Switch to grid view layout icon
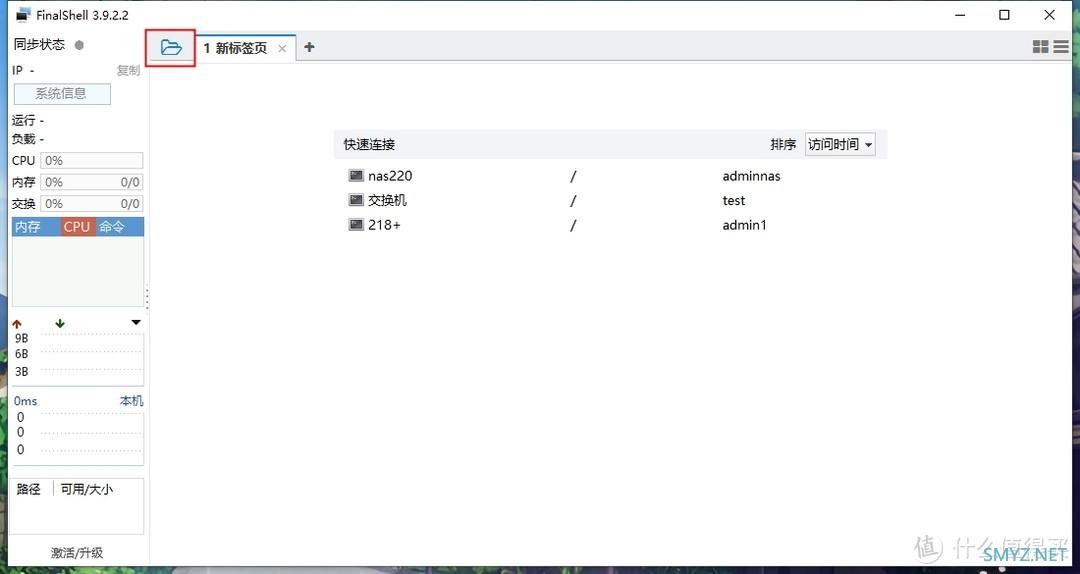 tap(1041, 47)
